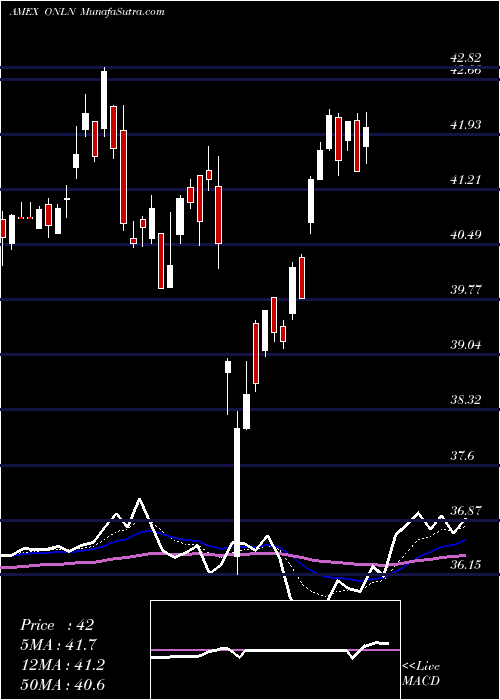Viewport: 500px width, 700px height.
Task: Click the Price : 42 readout
Action: [x=57, y=625]
